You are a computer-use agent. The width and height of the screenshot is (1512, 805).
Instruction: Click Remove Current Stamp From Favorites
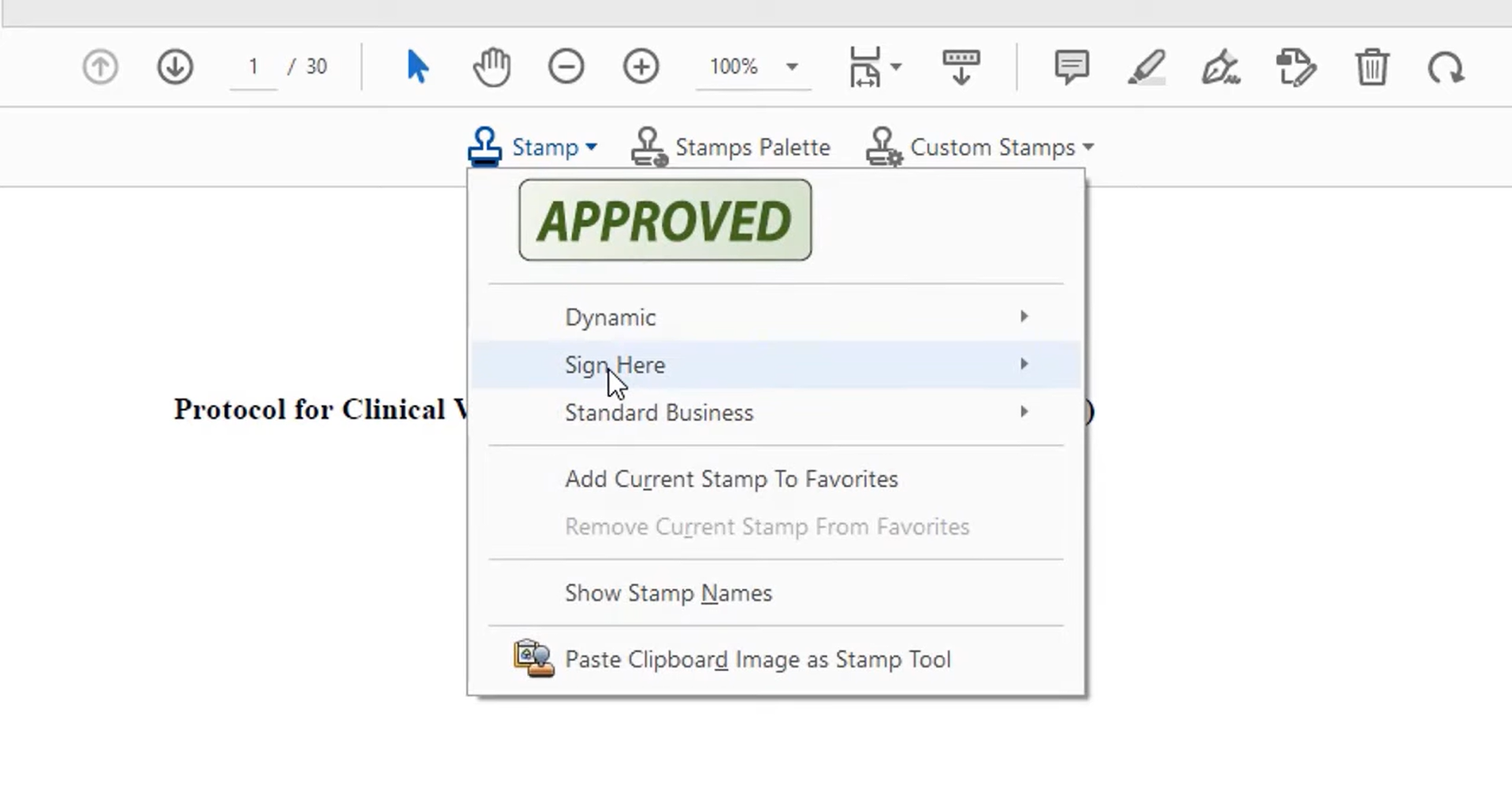775,526
